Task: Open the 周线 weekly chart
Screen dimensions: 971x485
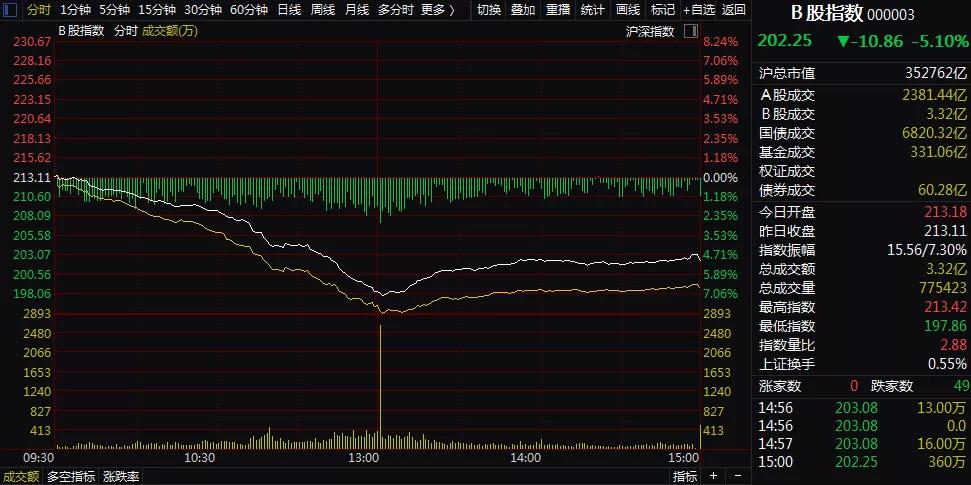Action: point(323,10)
